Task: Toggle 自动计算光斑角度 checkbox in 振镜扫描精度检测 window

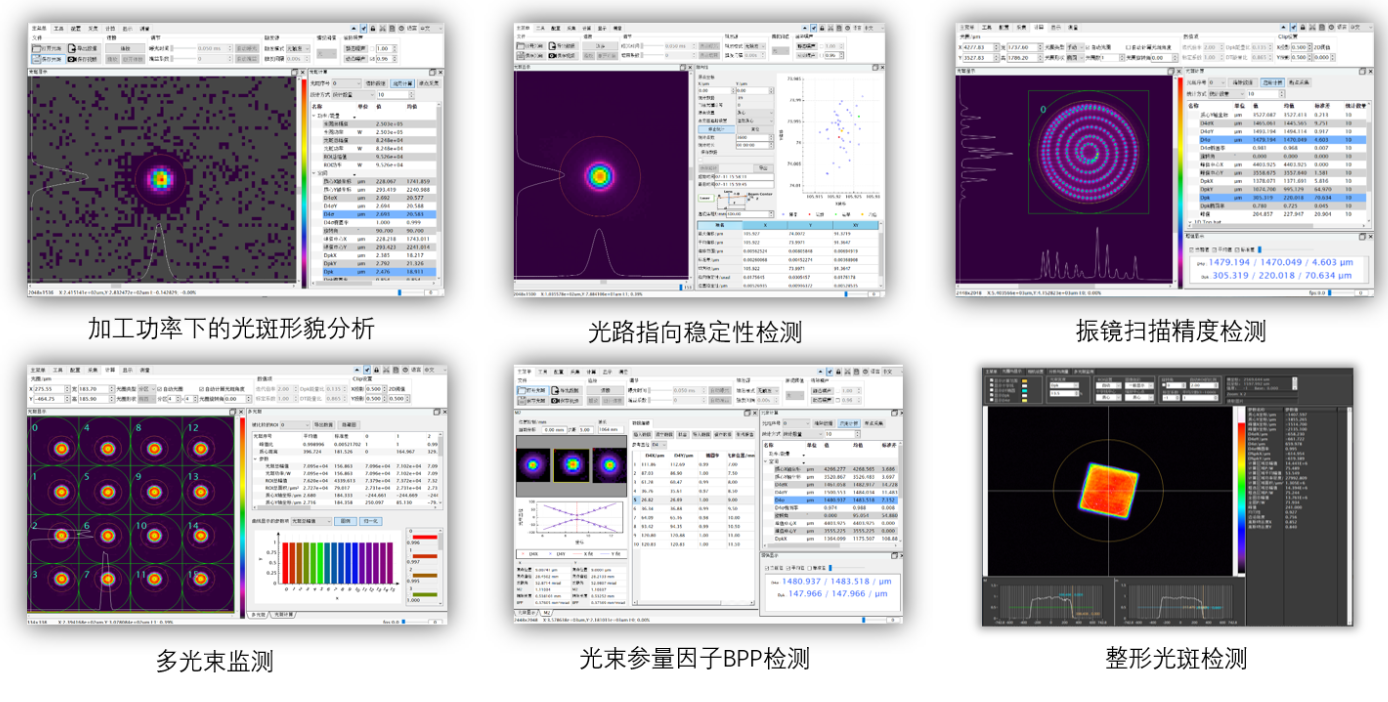Action: pyautogui.click(x=1128, y=47)
